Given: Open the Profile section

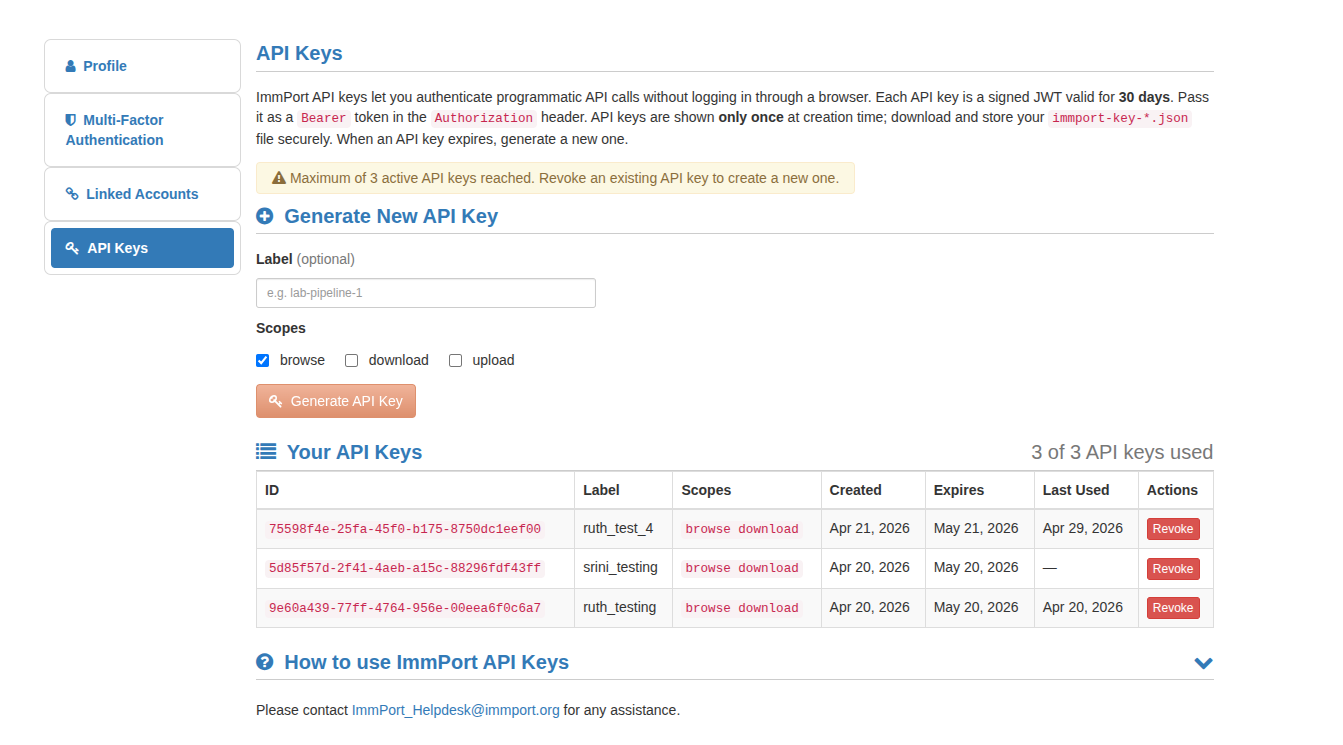Looking at the screenshot, I should [x=142, y=66].
